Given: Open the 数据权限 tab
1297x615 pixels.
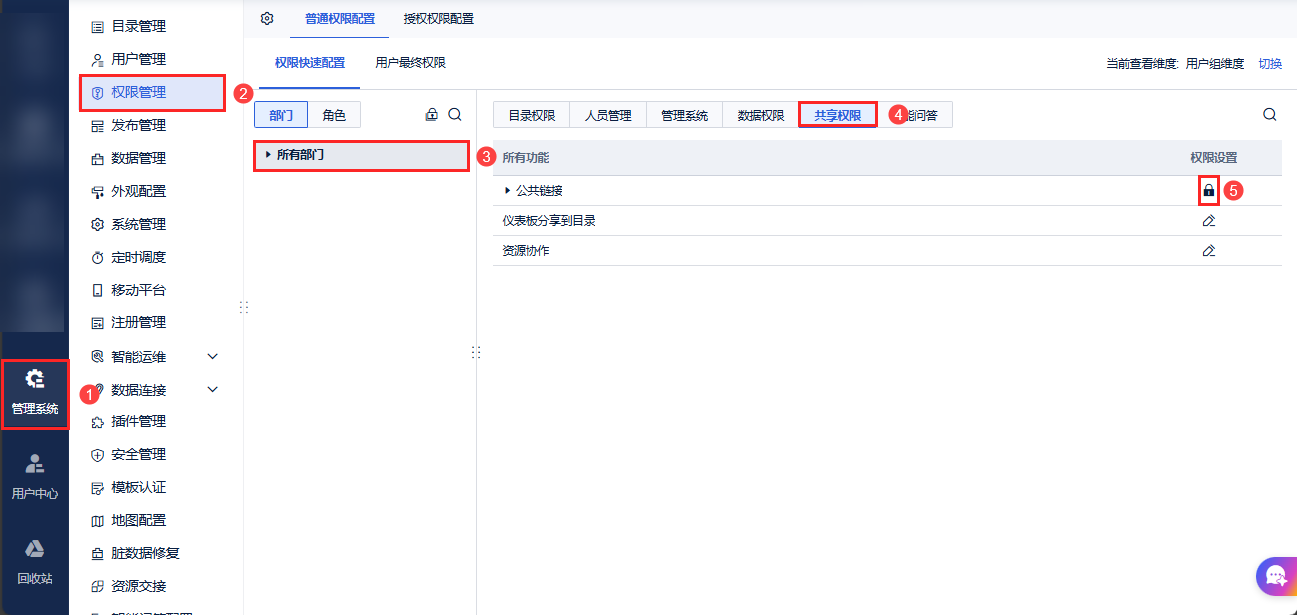Looking at the screenshot, I should (761, 115).
